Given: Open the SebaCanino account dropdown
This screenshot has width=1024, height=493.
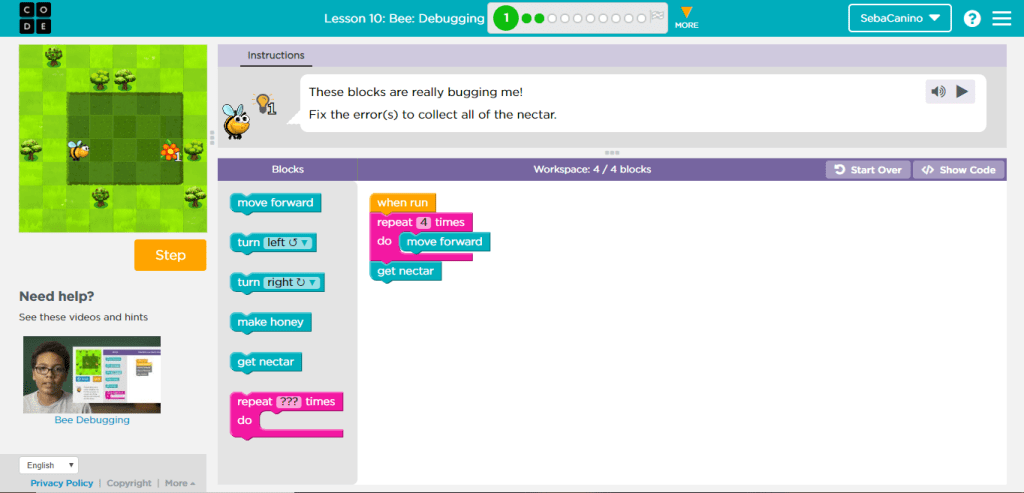Looking at the screenshot, I should click(900, 18).
